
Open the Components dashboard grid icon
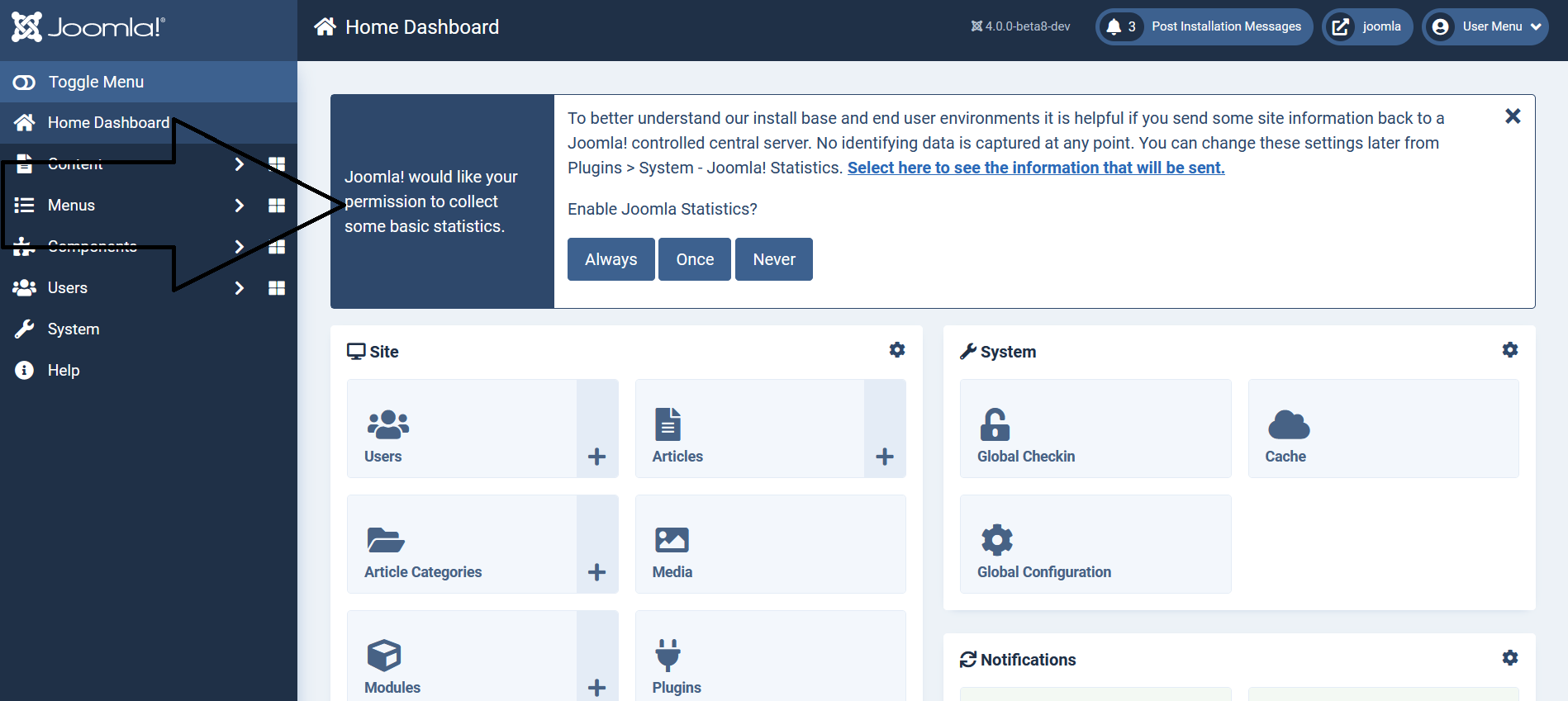pyautogui.click(x=277, y=247)
